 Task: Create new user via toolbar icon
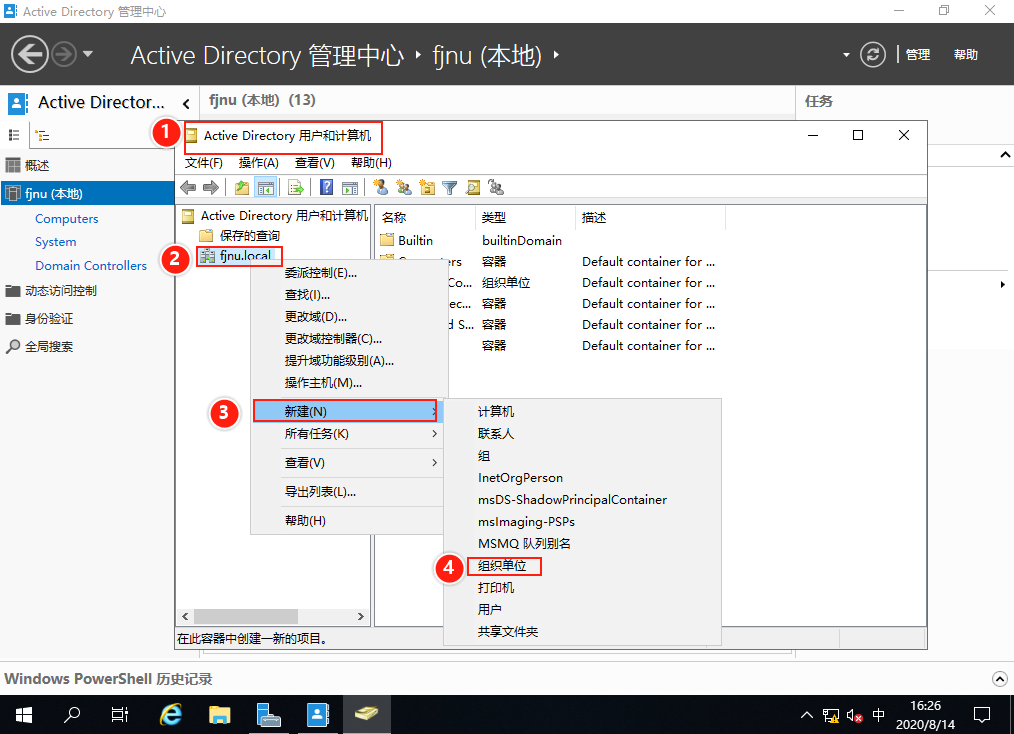381,188
